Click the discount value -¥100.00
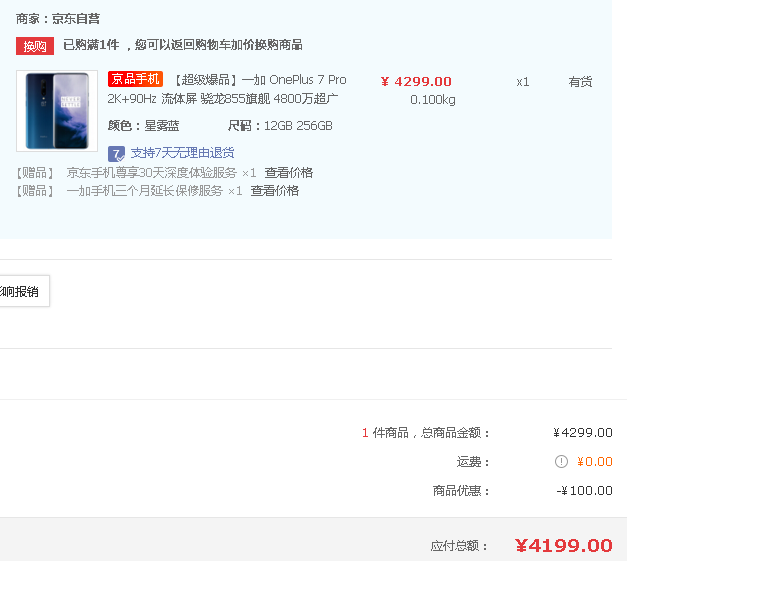768x614 pixels. (584, 491)
